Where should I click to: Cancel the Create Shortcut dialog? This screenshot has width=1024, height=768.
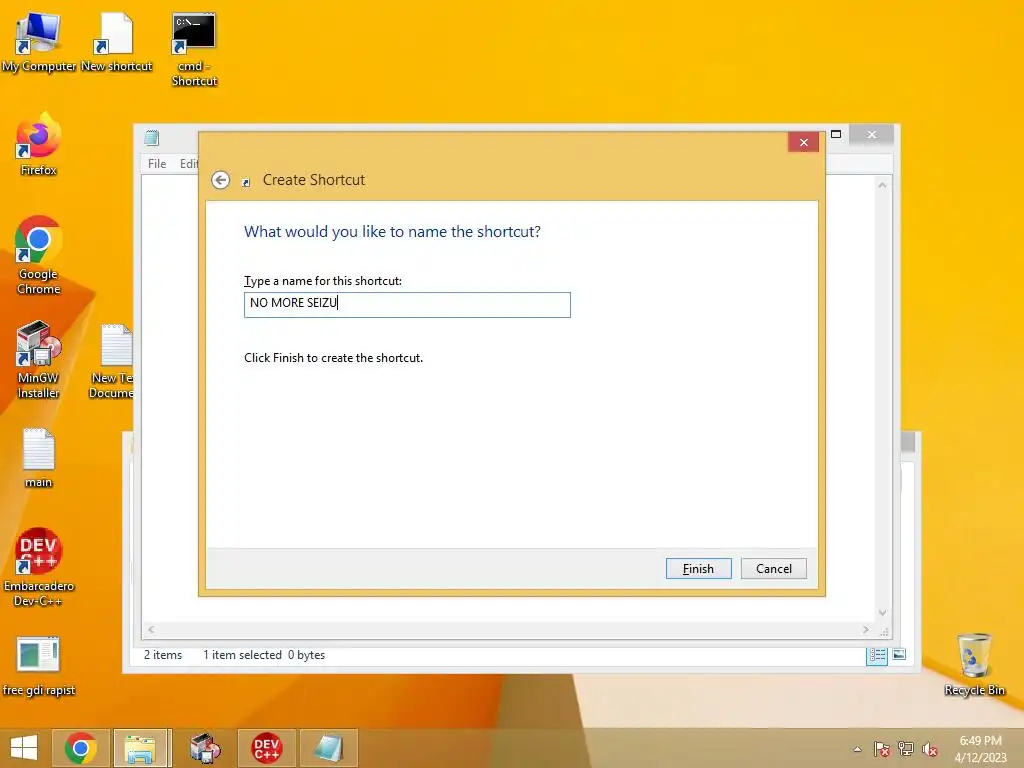pyautogui.click(x=773, y=569)
